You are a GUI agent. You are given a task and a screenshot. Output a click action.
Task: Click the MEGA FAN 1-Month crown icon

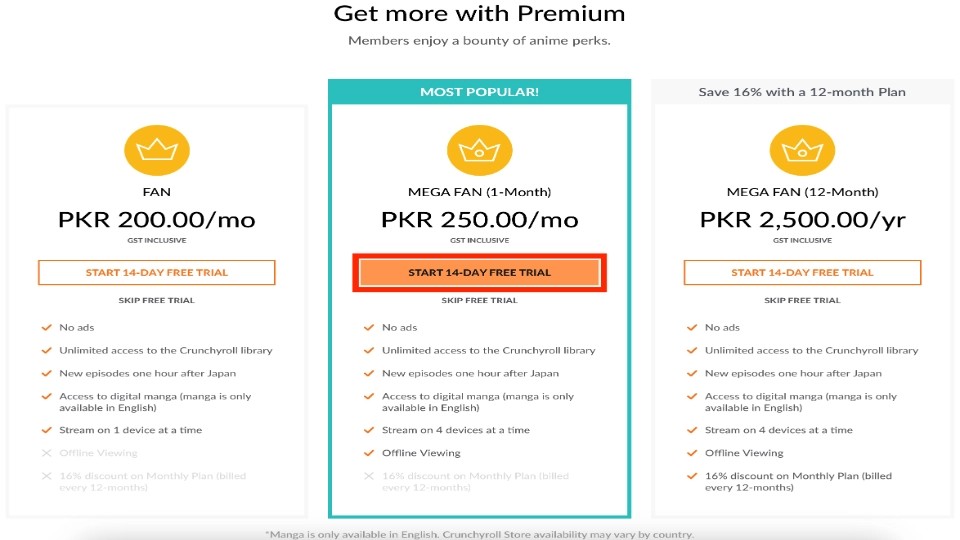(x=479, y=150)
